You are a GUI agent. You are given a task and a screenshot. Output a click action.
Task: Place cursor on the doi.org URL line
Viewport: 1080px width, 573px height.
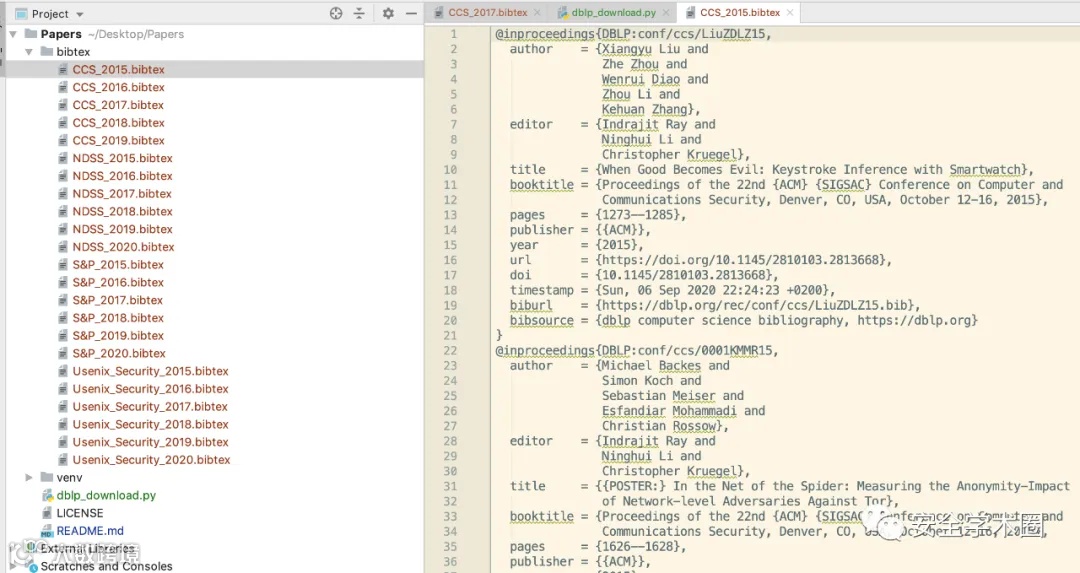[x=700, y=260]
